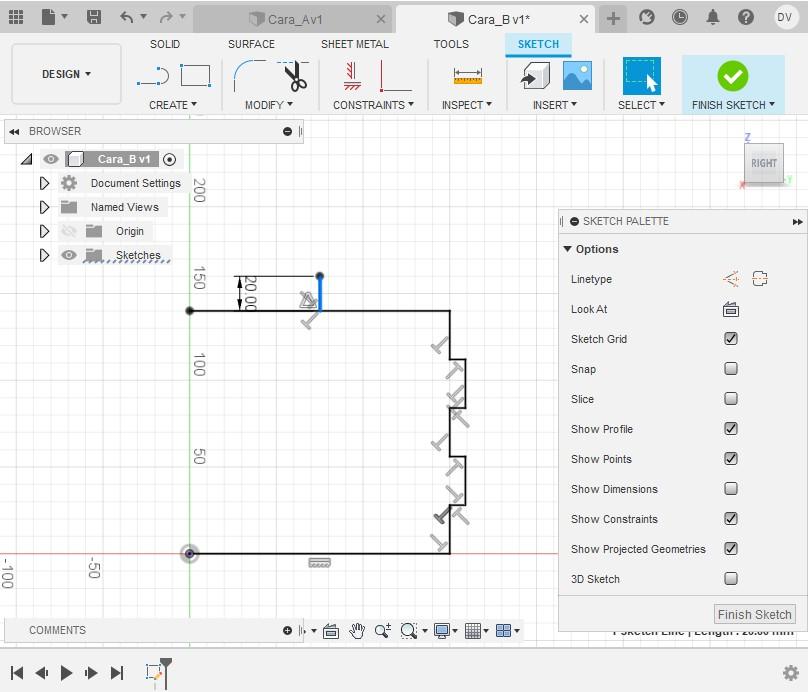Open the DESIGN workspace dropdown
The width and height of the screenshot is (808, 692).
(x=66, y=74)
